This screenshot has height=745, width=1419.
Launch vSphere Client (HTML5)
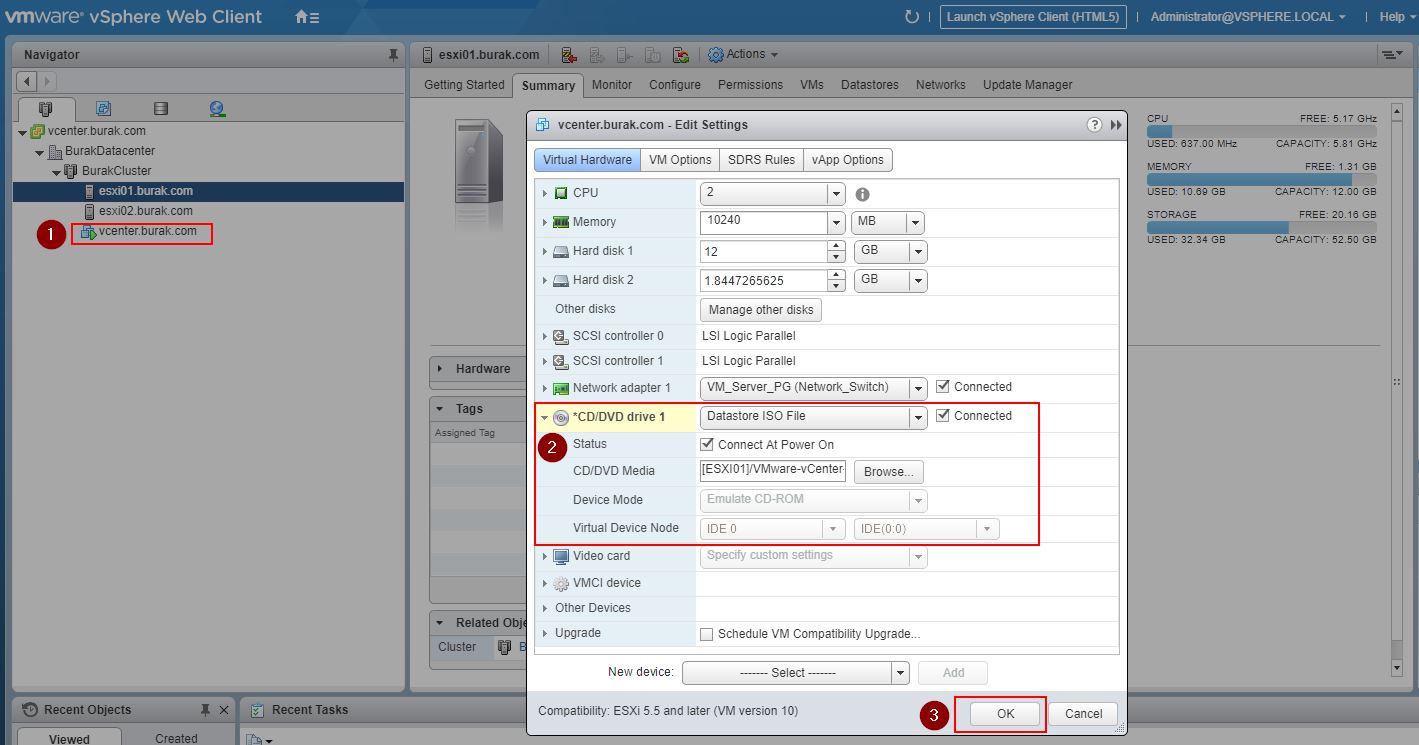point(1035,17)
